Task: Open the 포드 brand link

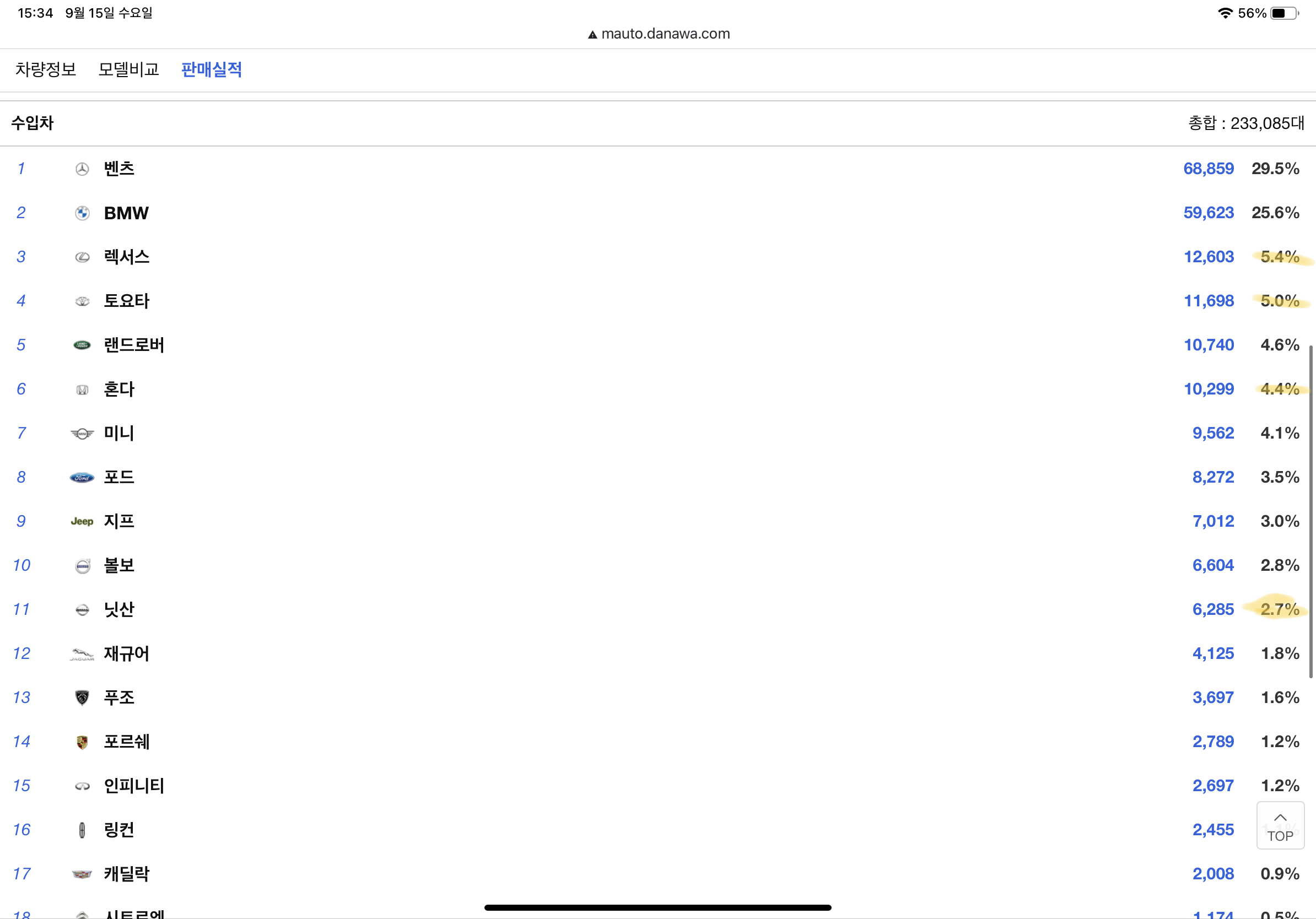Action: [x=118, y=477]
